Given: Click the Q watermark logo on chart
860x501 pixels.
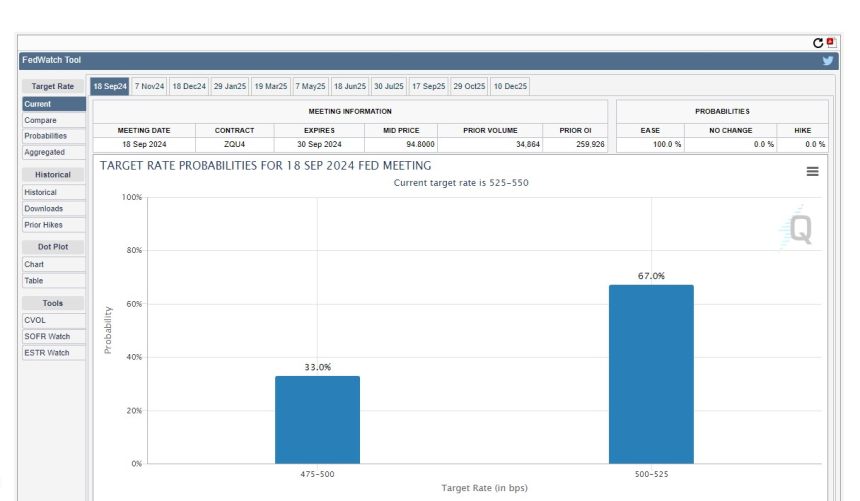Looking at the screenshot, I should (x=798, y=229).
